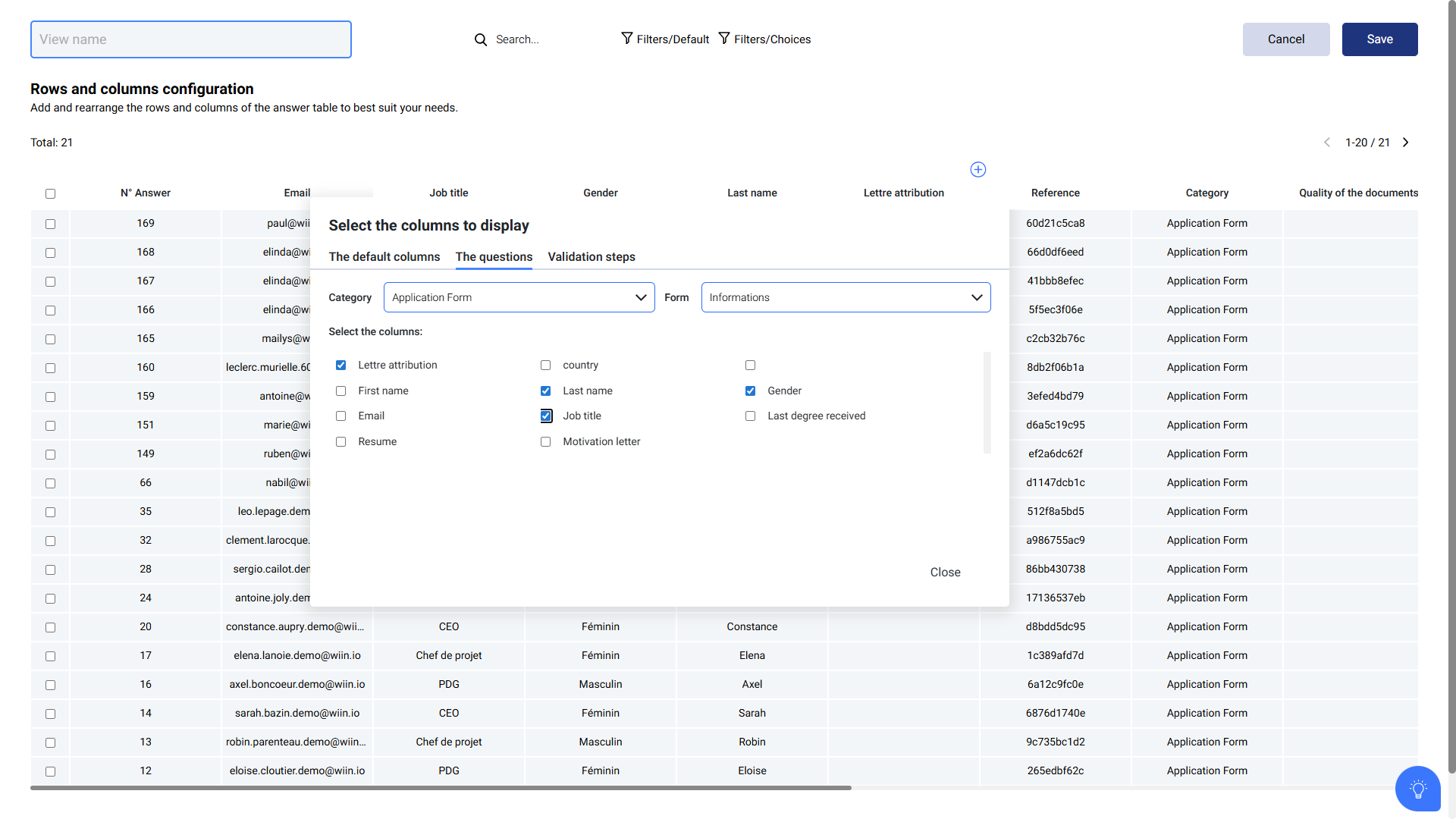The image size is (1456, 819).
Task: Open the Filters/Default funnel icon
Action: (627, 39)
